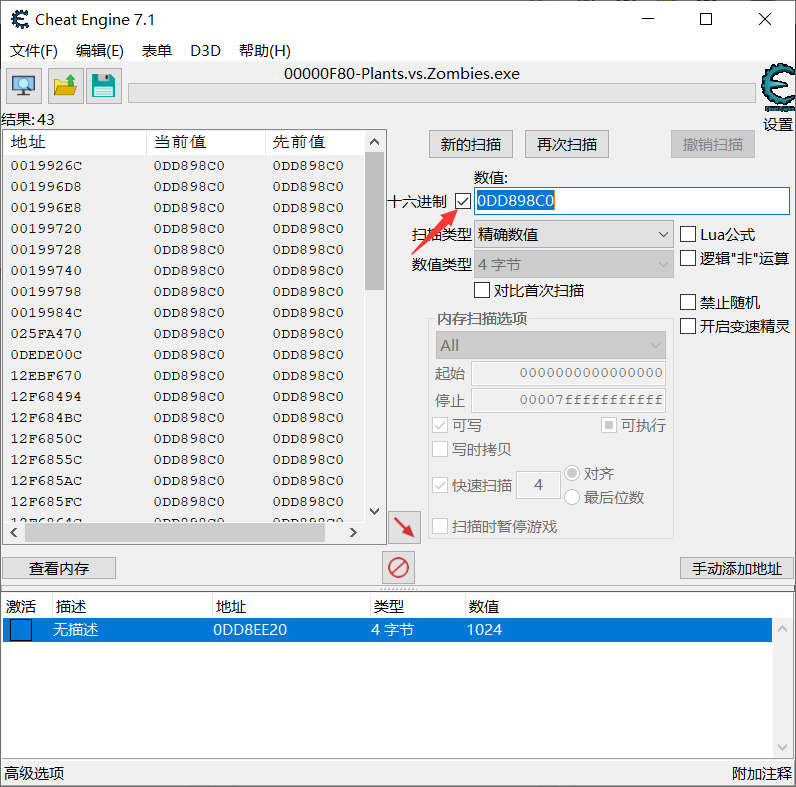The width and height of the screenshot is (796, 787).
Task: Click red arrow add-to-address-list icon
Action: coord(405,527)
